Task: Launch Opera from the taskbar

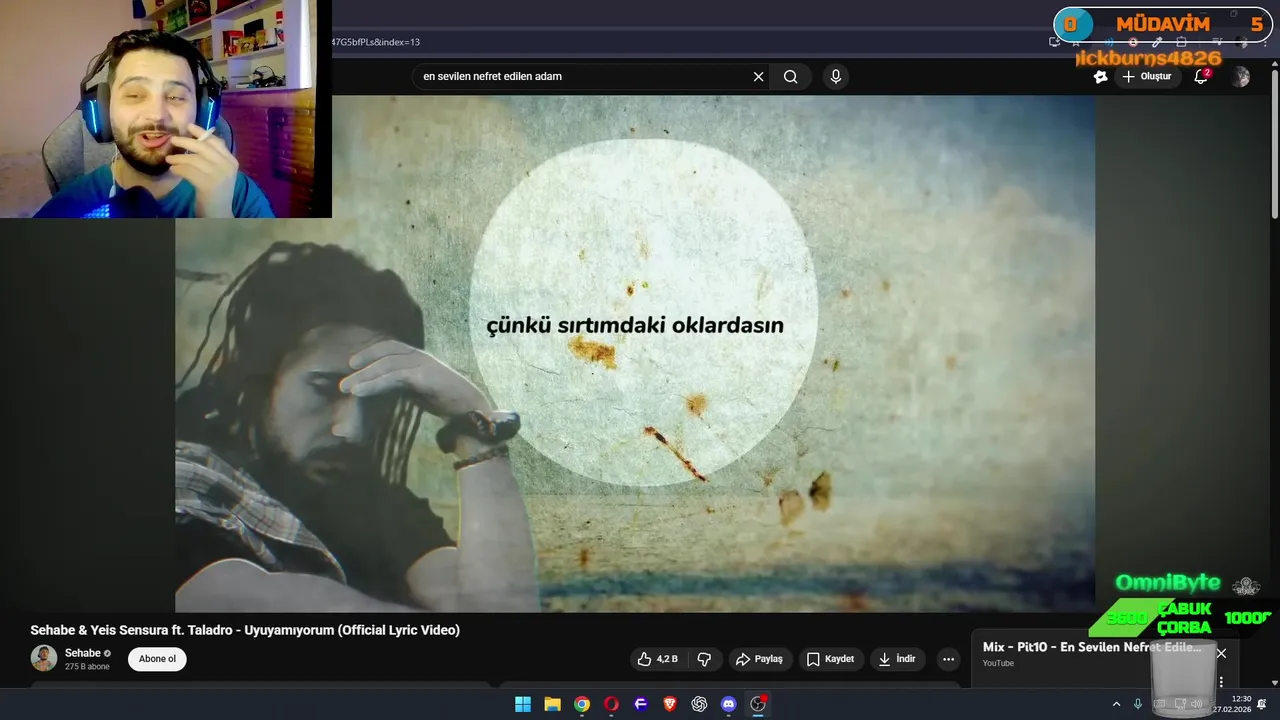Action: pyautogui.click(x=611, y=704)
